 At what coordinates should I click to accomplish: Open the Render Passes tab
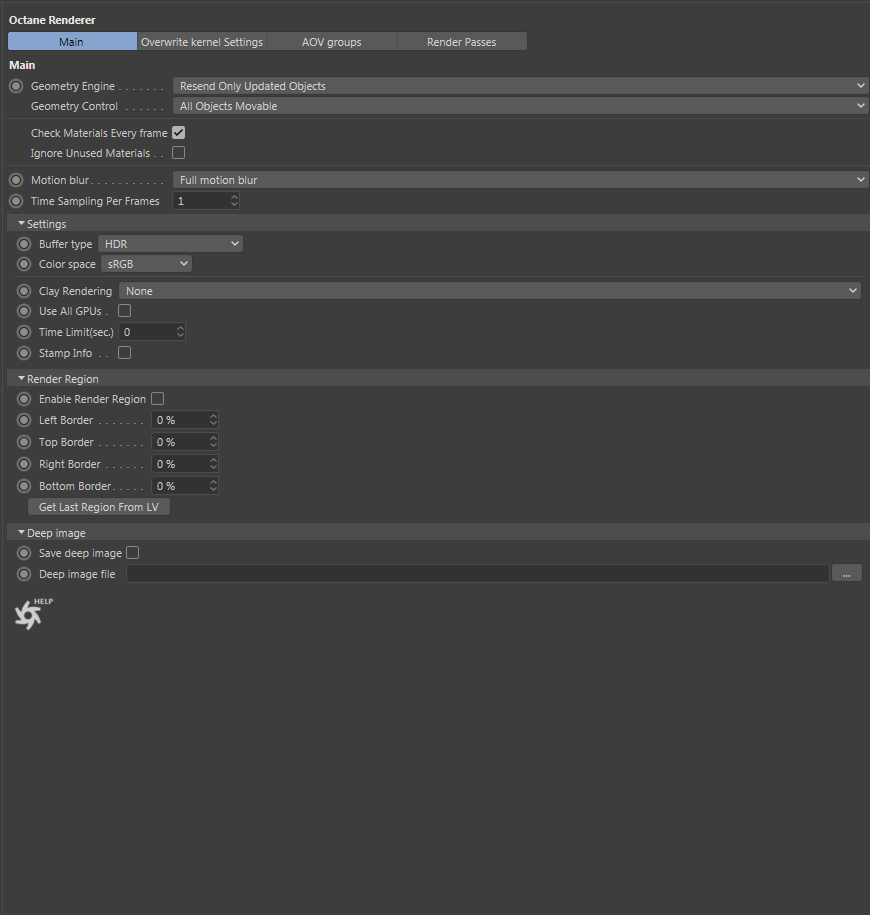tap(462, 41)
